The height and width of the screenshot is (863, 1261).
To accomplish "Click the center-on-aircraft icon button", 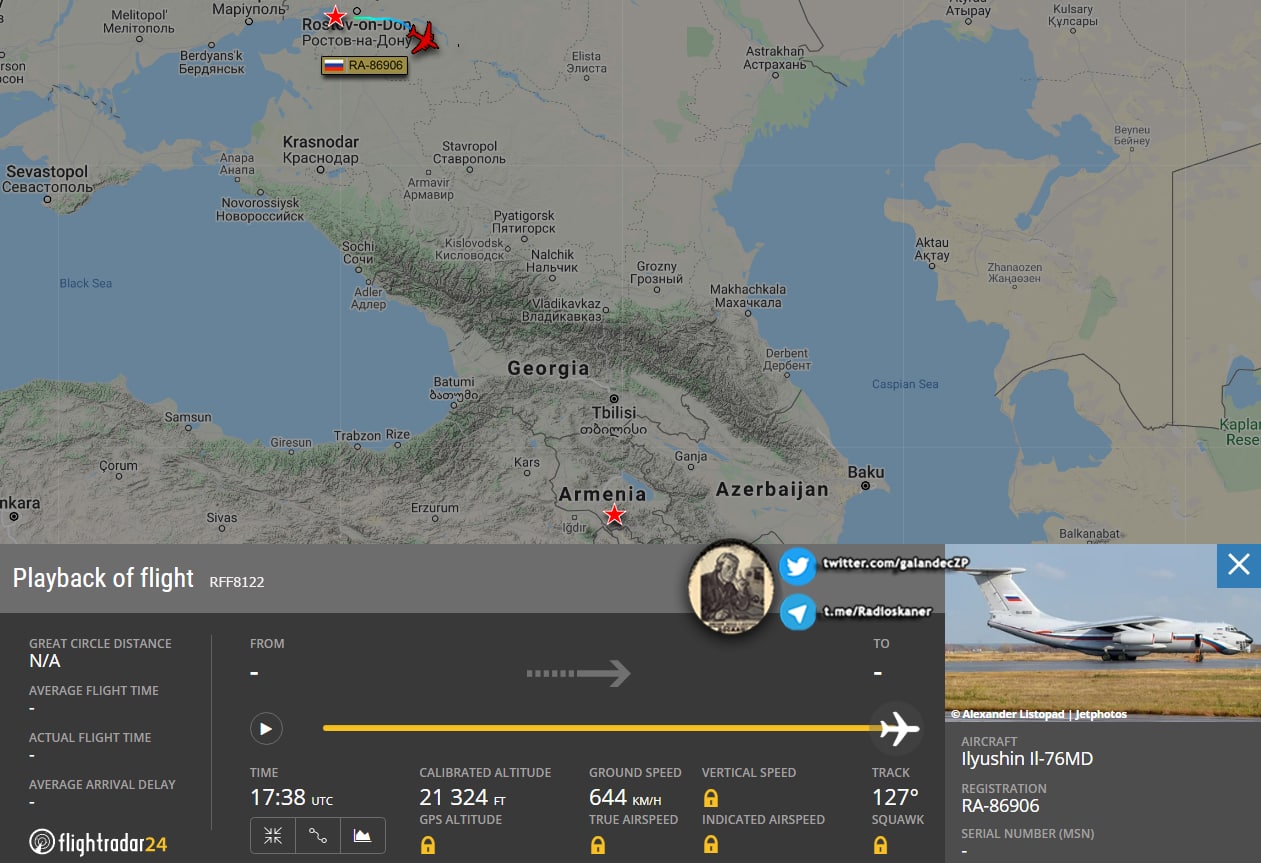I will (273, 836).
